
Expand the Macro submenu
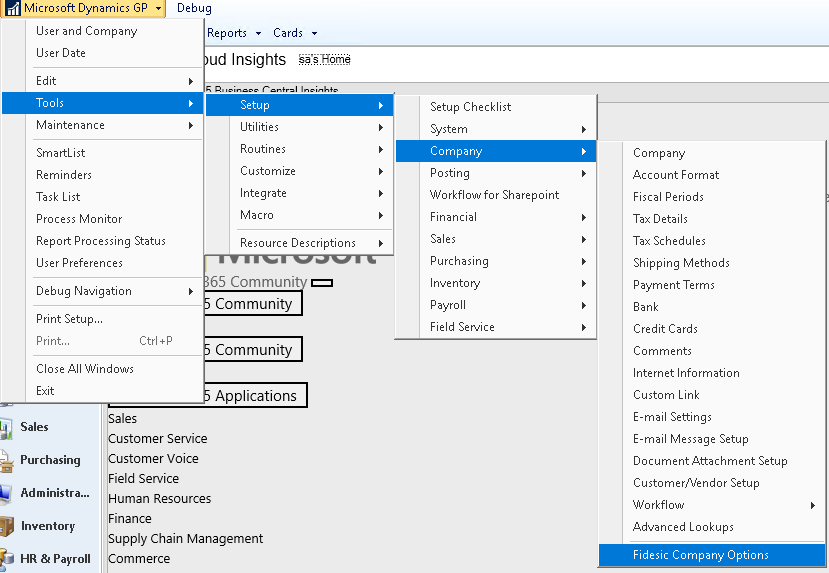click(299, 215)
